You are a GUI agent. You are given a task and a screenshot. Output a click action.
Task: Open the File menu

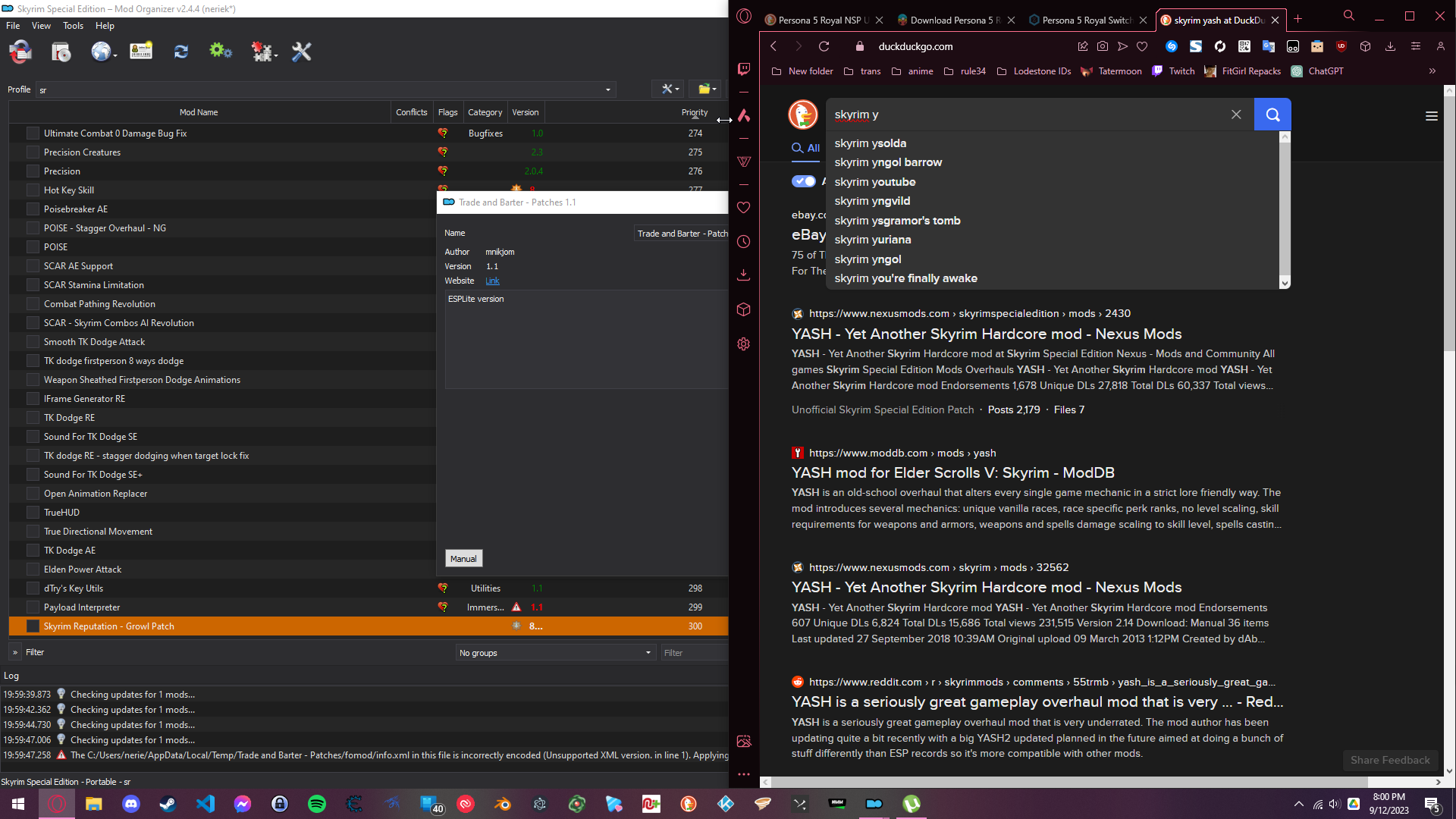(x=13, y=26)
